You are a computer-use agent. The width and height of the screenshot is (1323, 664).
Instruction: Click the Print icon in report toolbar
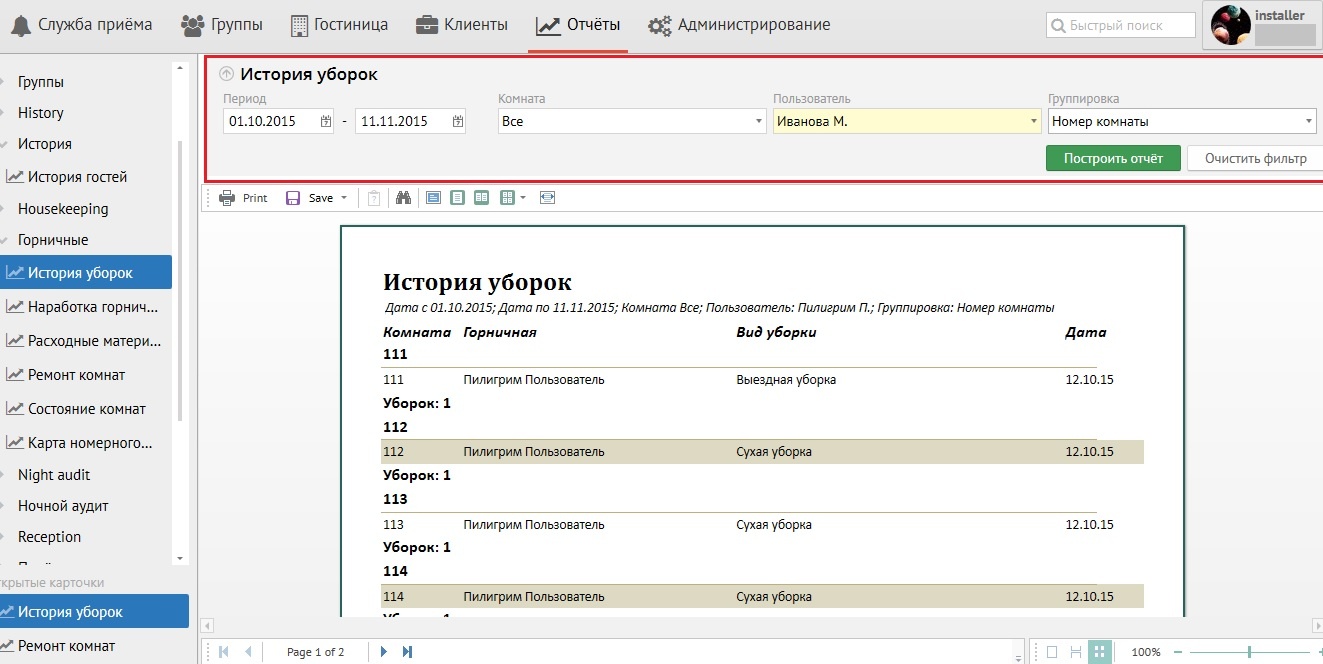click(x=227, y=198)
